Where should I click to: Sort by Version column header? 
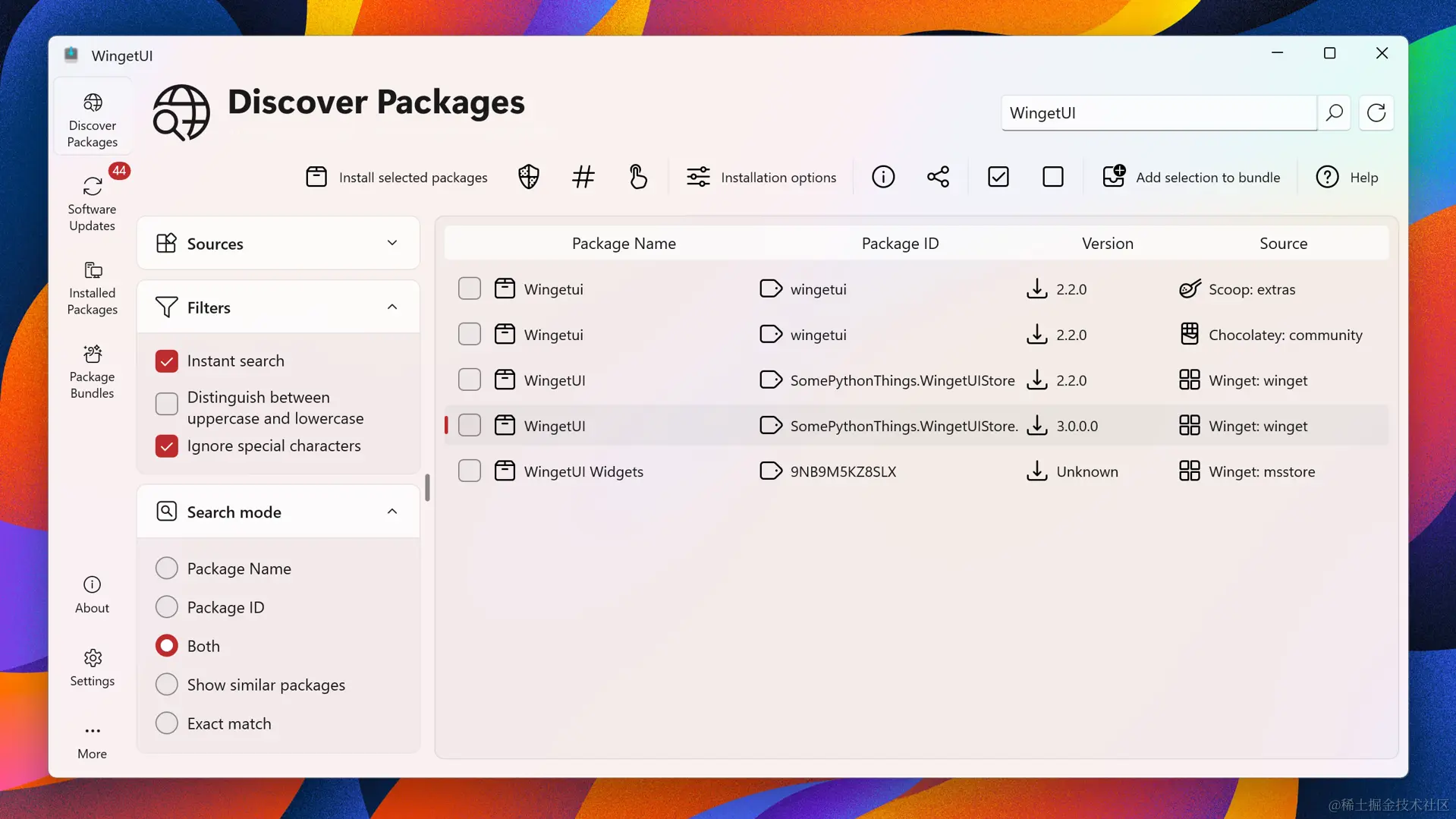click(x=1107, y=243)
